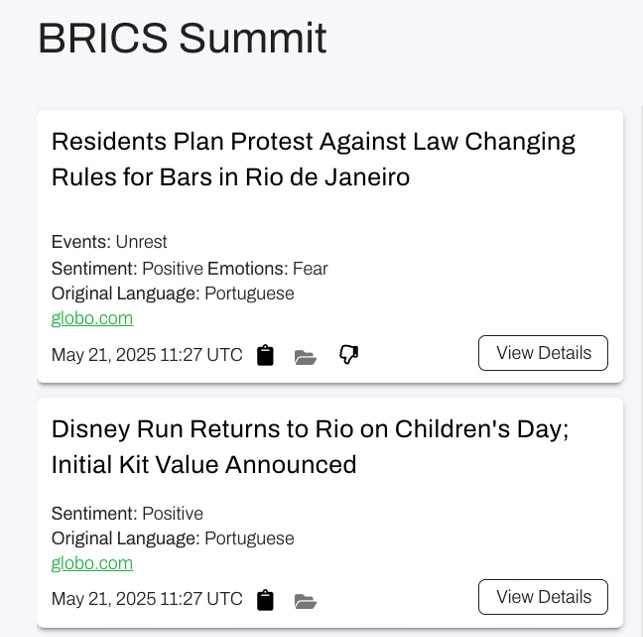Click clipboard icon on Disney Run article

265,600
